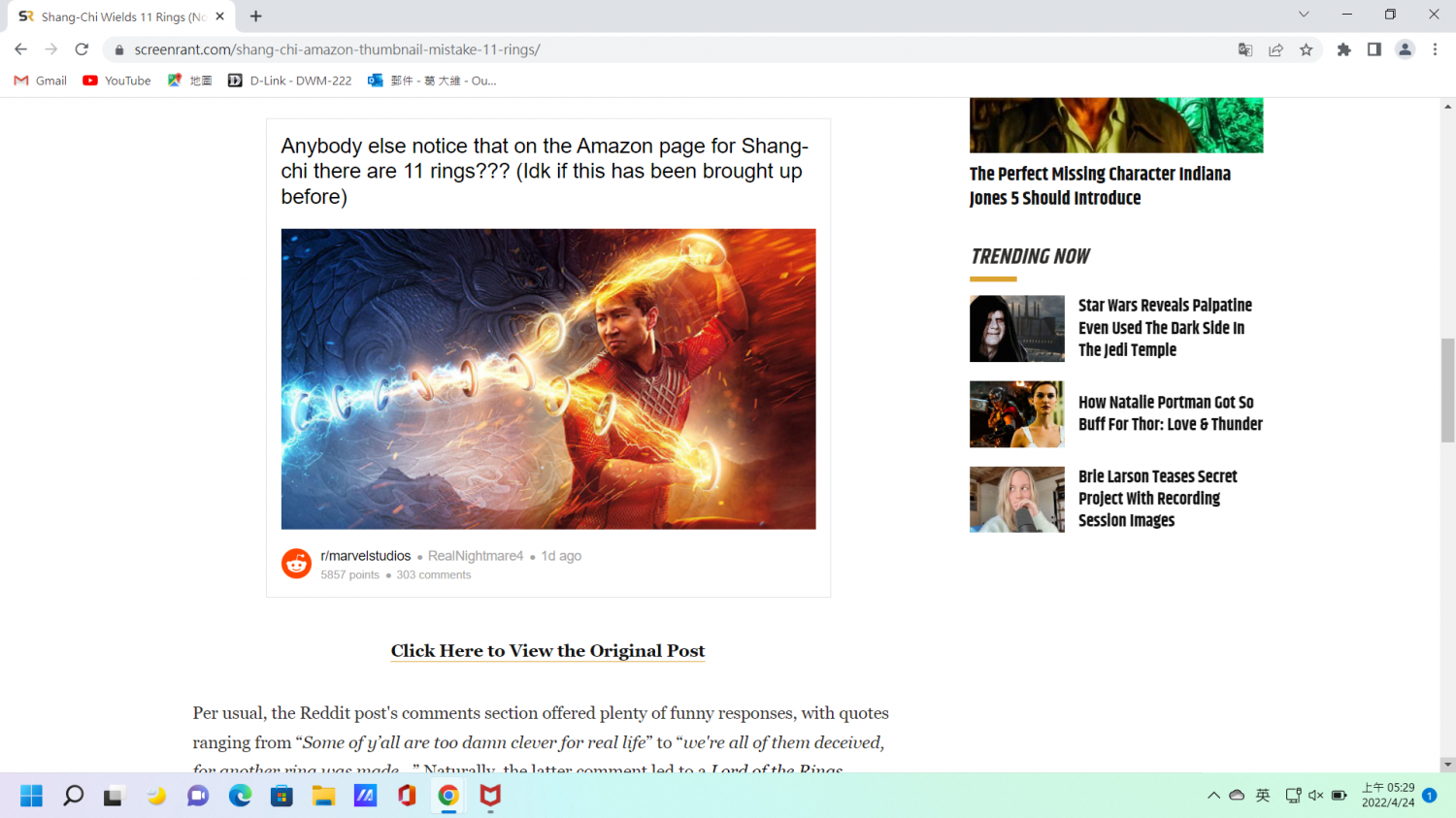Viewport: 1456px width, 818px height.
Task: Click the page vertical scrollbar thumb
Action: click(1447, 390)
